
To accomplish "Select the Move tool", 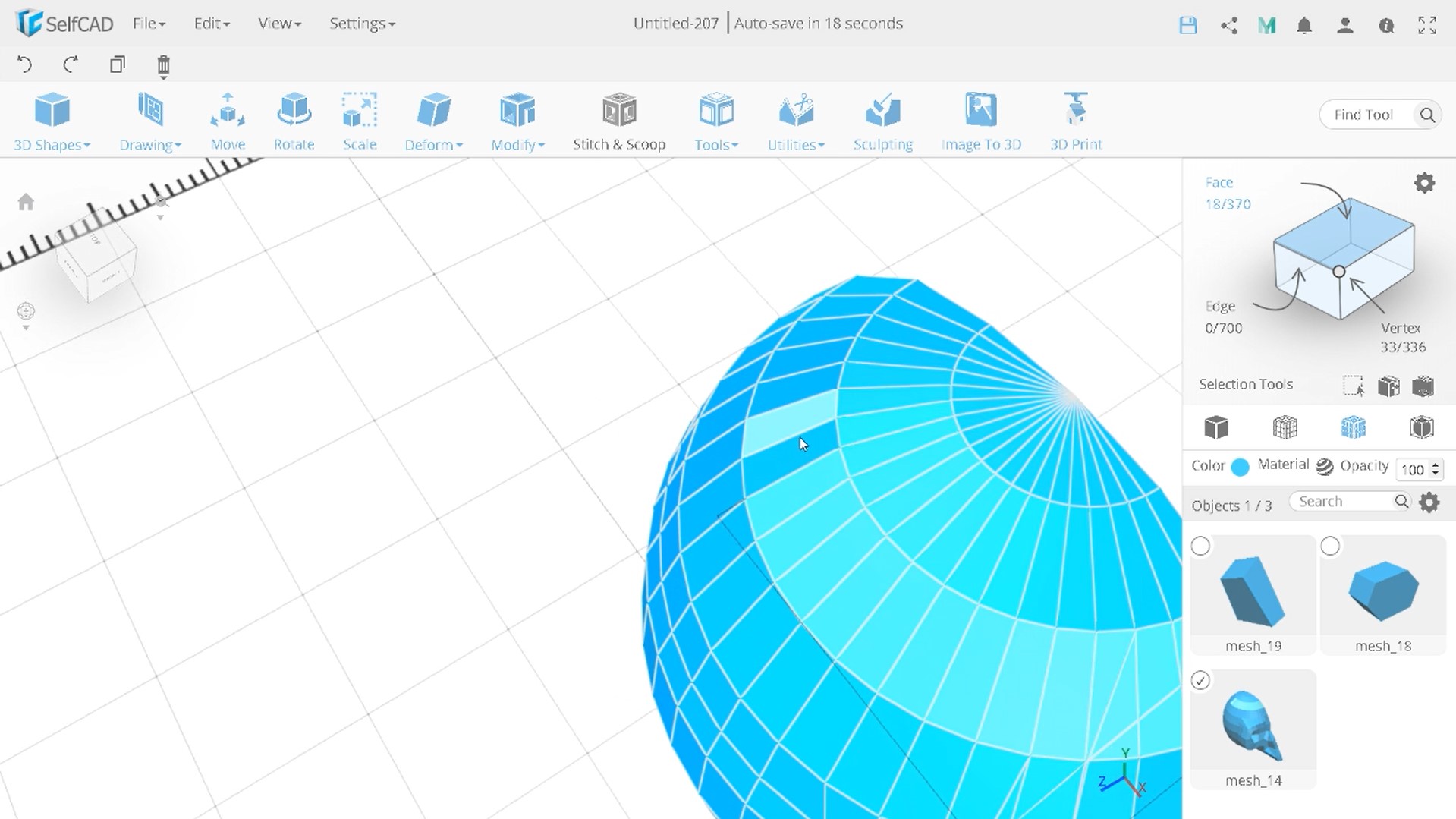I will [x=228, y=121].
